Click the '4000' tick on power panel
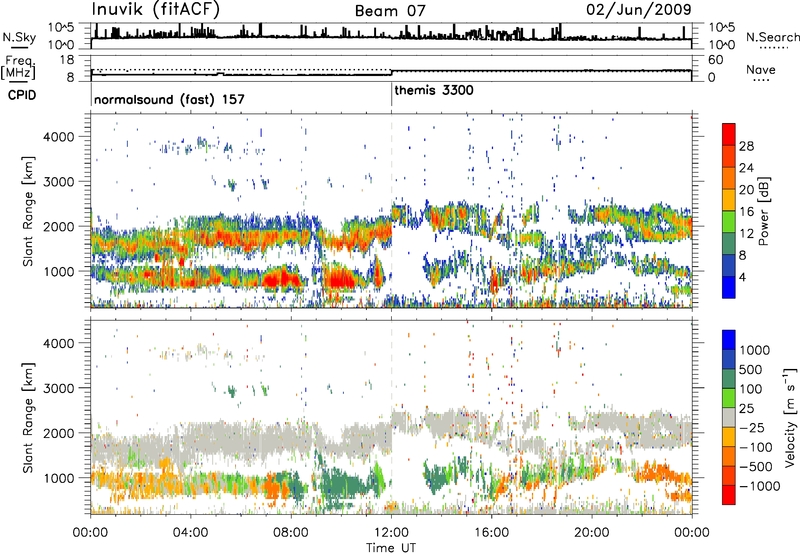The width and height of the screenshot is (800, 554). point(58,137)
